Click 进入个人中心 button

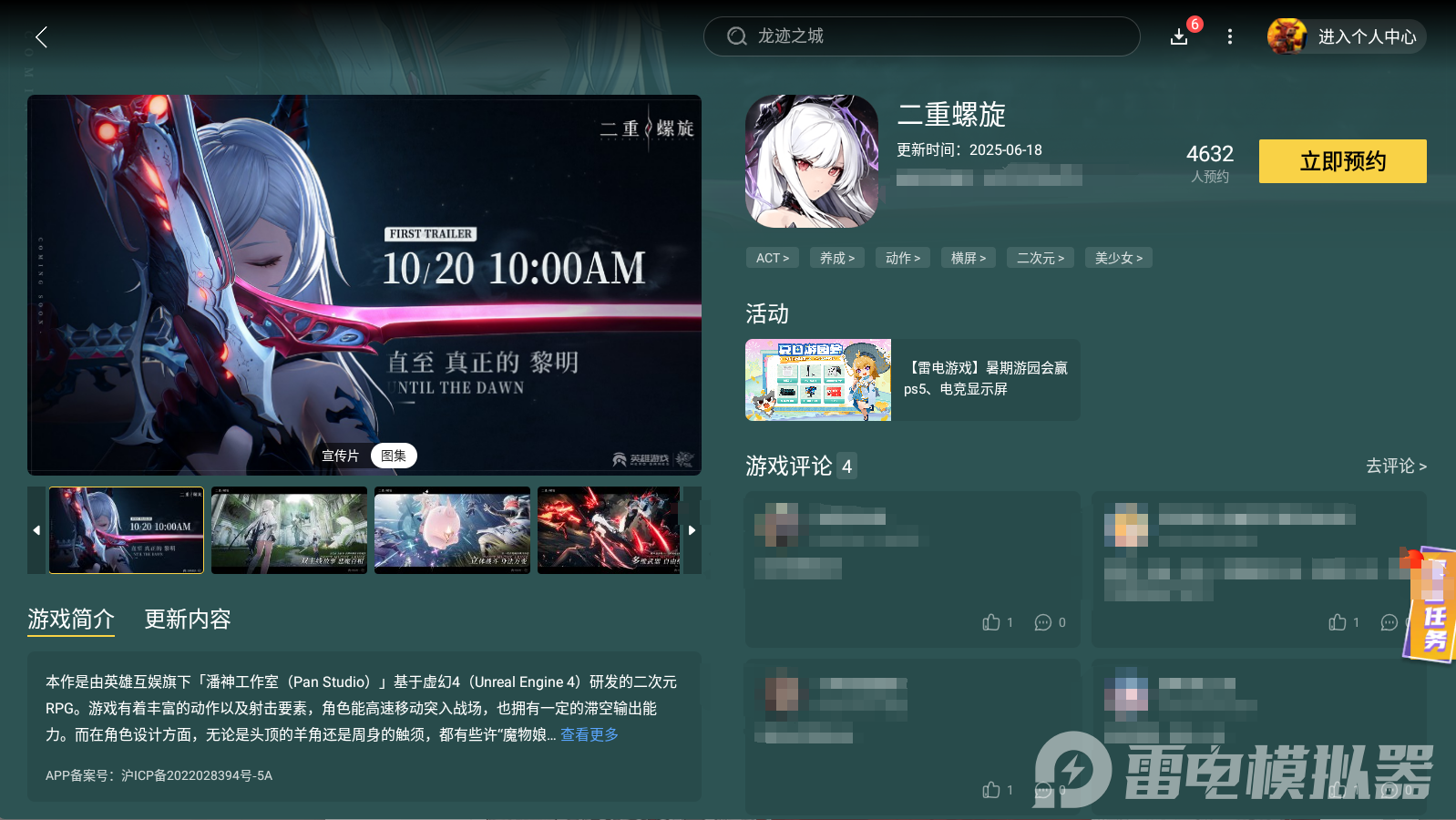(1367, 36)
